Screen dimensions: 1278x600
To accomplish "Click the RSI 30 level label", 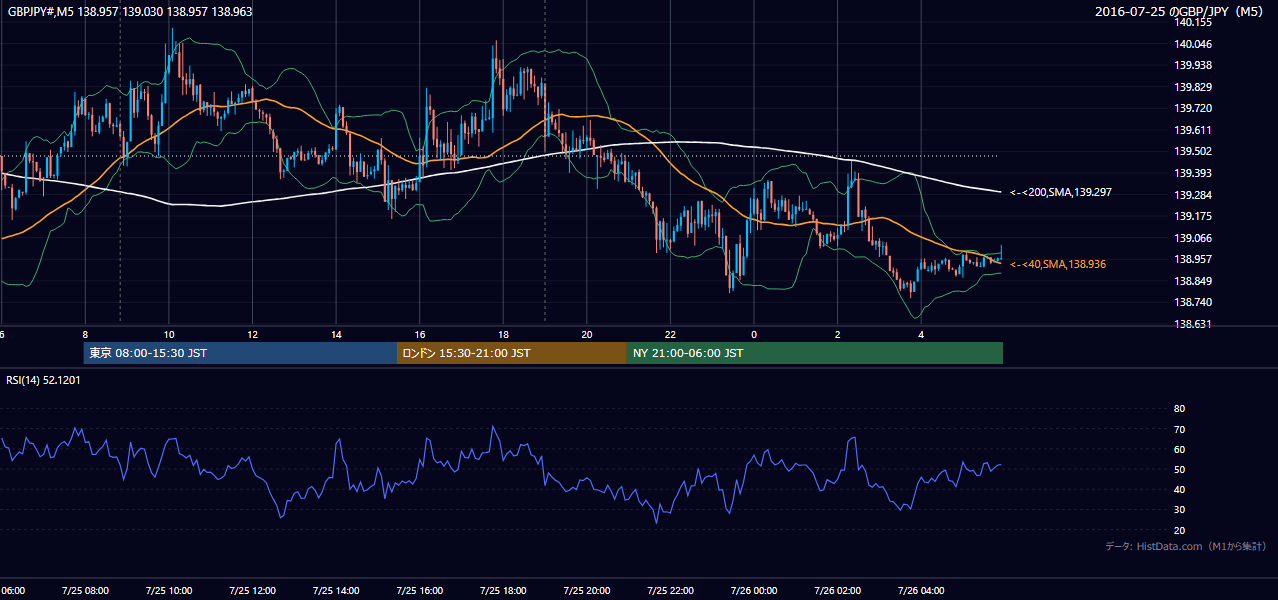I will 1179,510.
